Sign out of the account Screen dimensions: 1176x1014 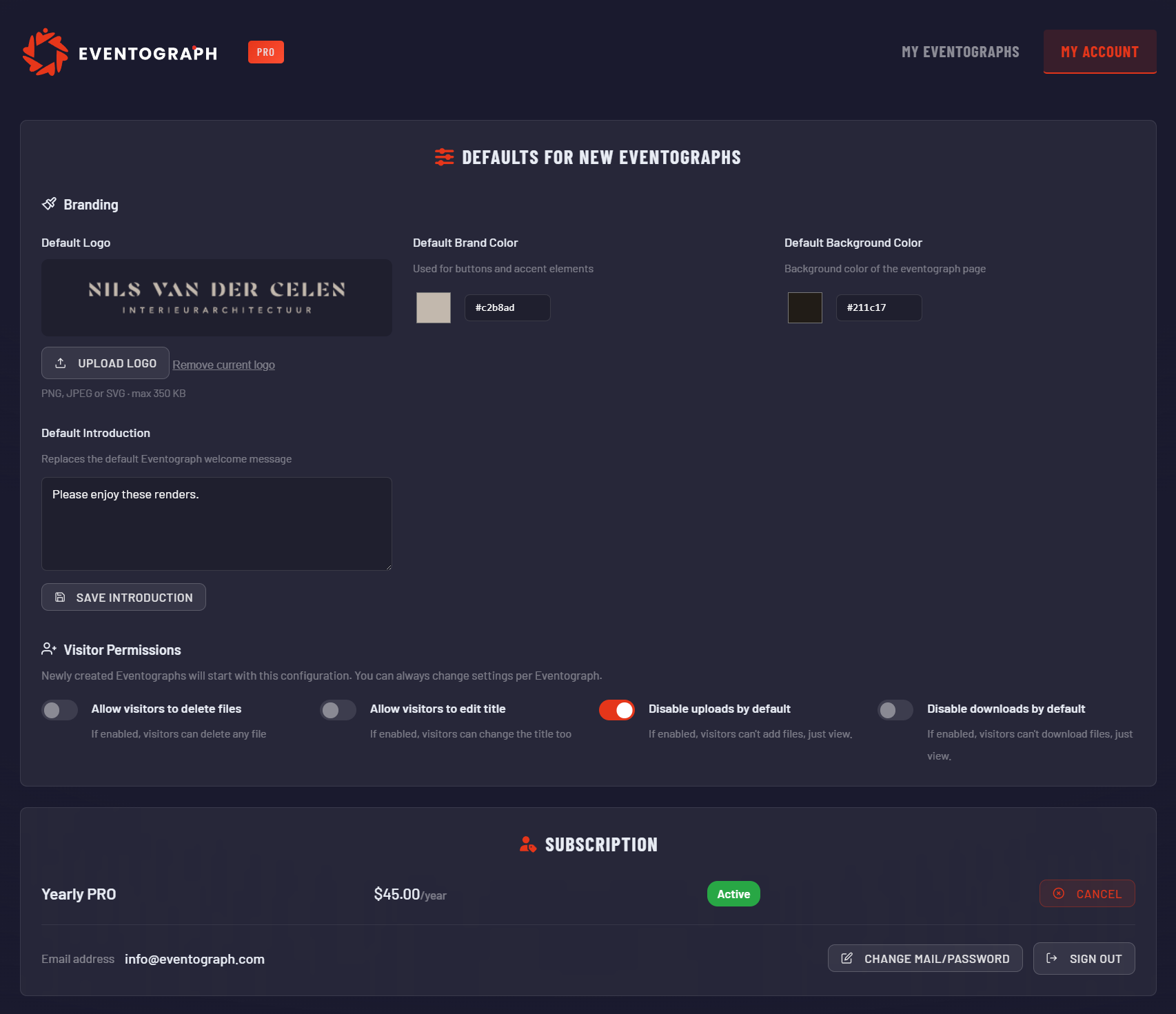tap(1084, 958)
